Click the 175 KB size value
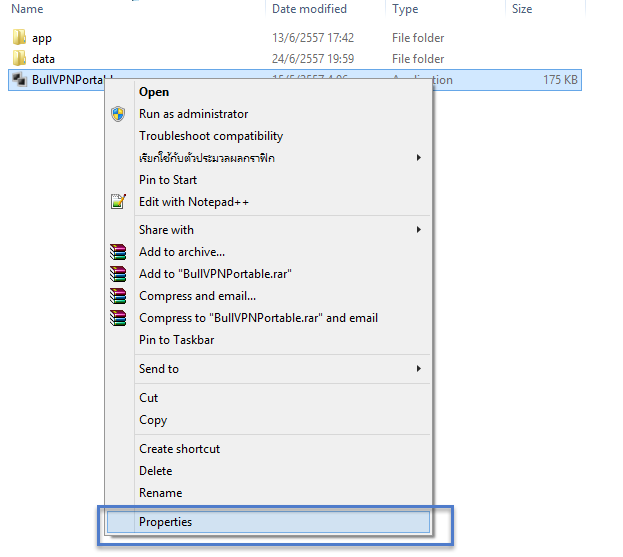The height and width of the screenshot is (557, 623). click(x=560, y=80)
